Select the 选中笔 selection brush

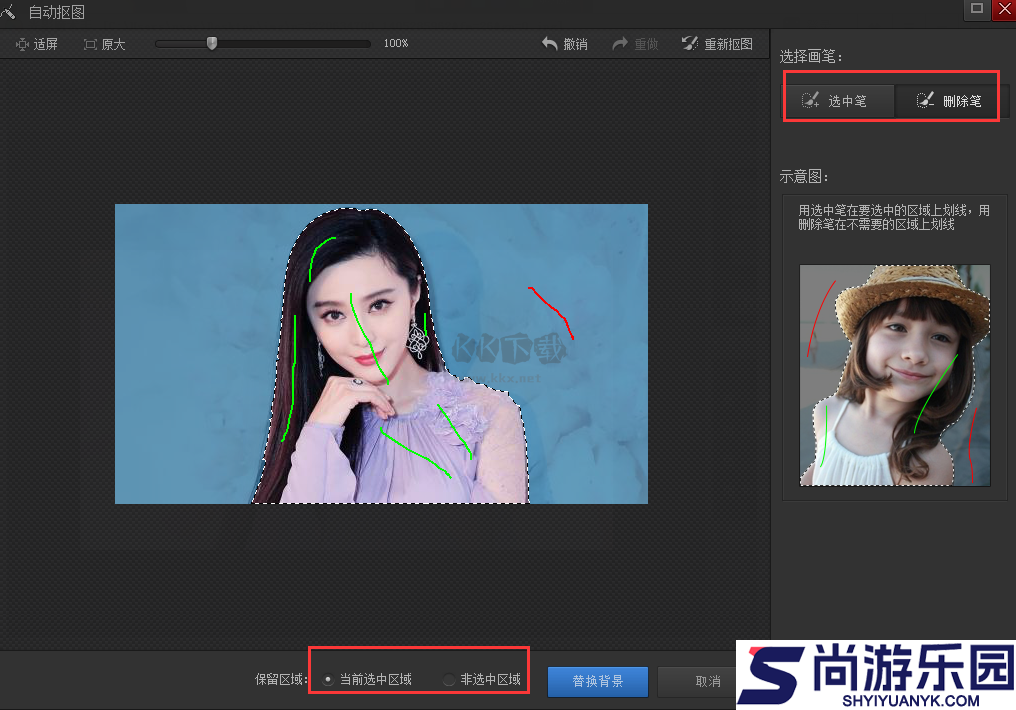pyautogui.click(x=838, y=101)
